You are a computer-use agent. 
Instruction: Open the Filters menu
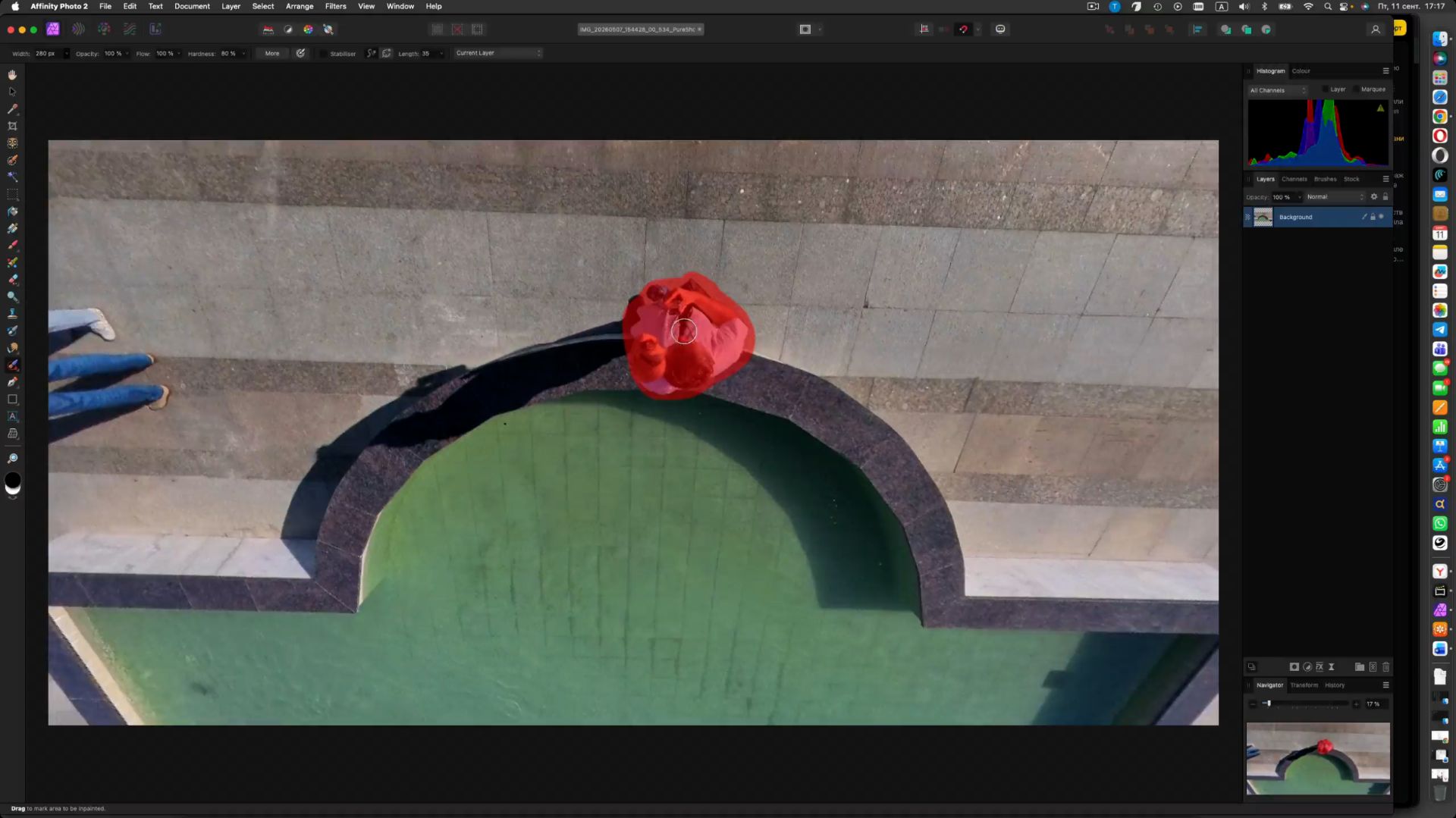pos(335,6)
